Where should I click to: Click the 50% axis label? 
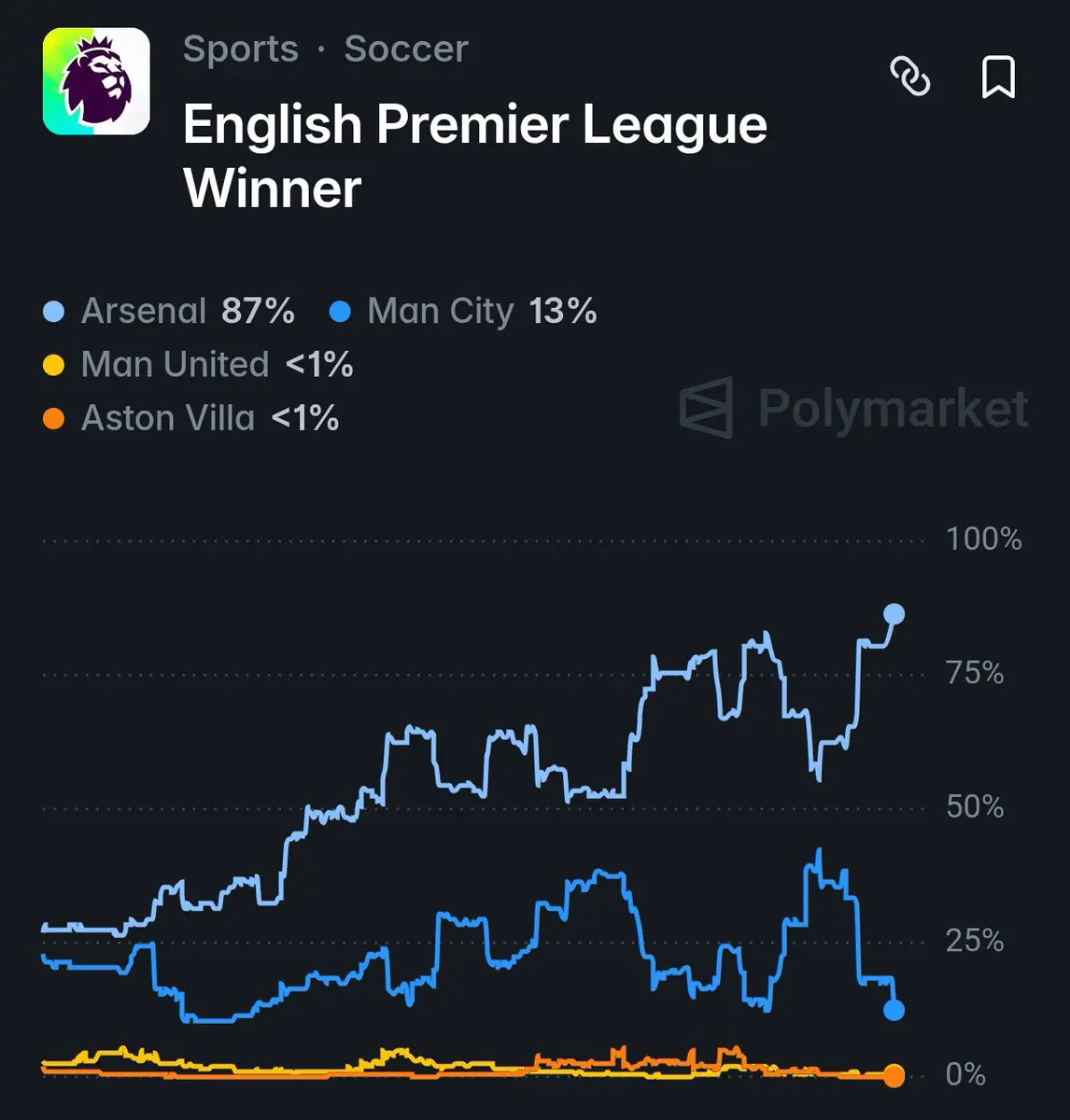[x=975, y=806]
